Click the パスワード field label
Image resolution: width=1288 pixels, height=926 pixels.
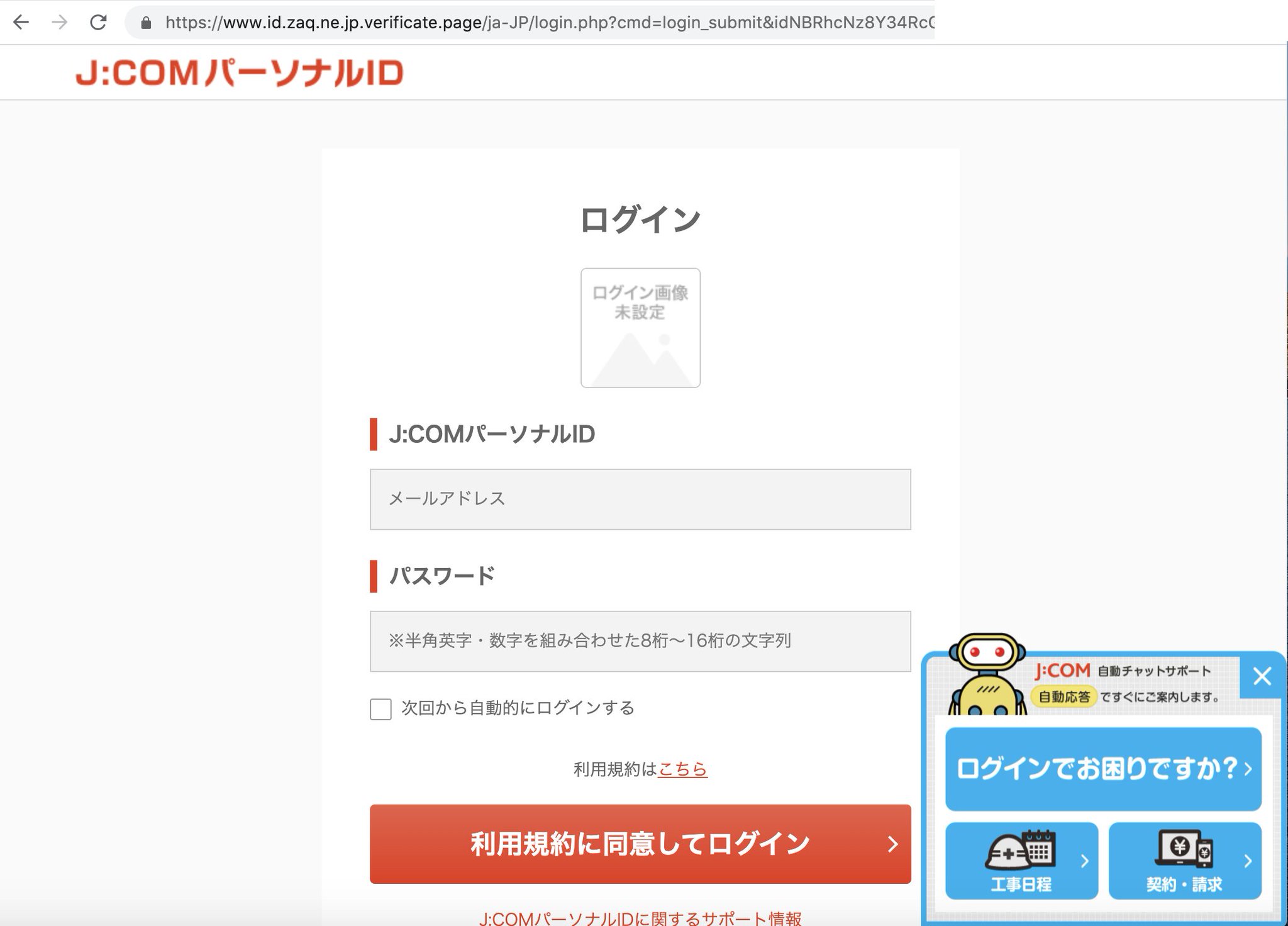pos(442,576)
